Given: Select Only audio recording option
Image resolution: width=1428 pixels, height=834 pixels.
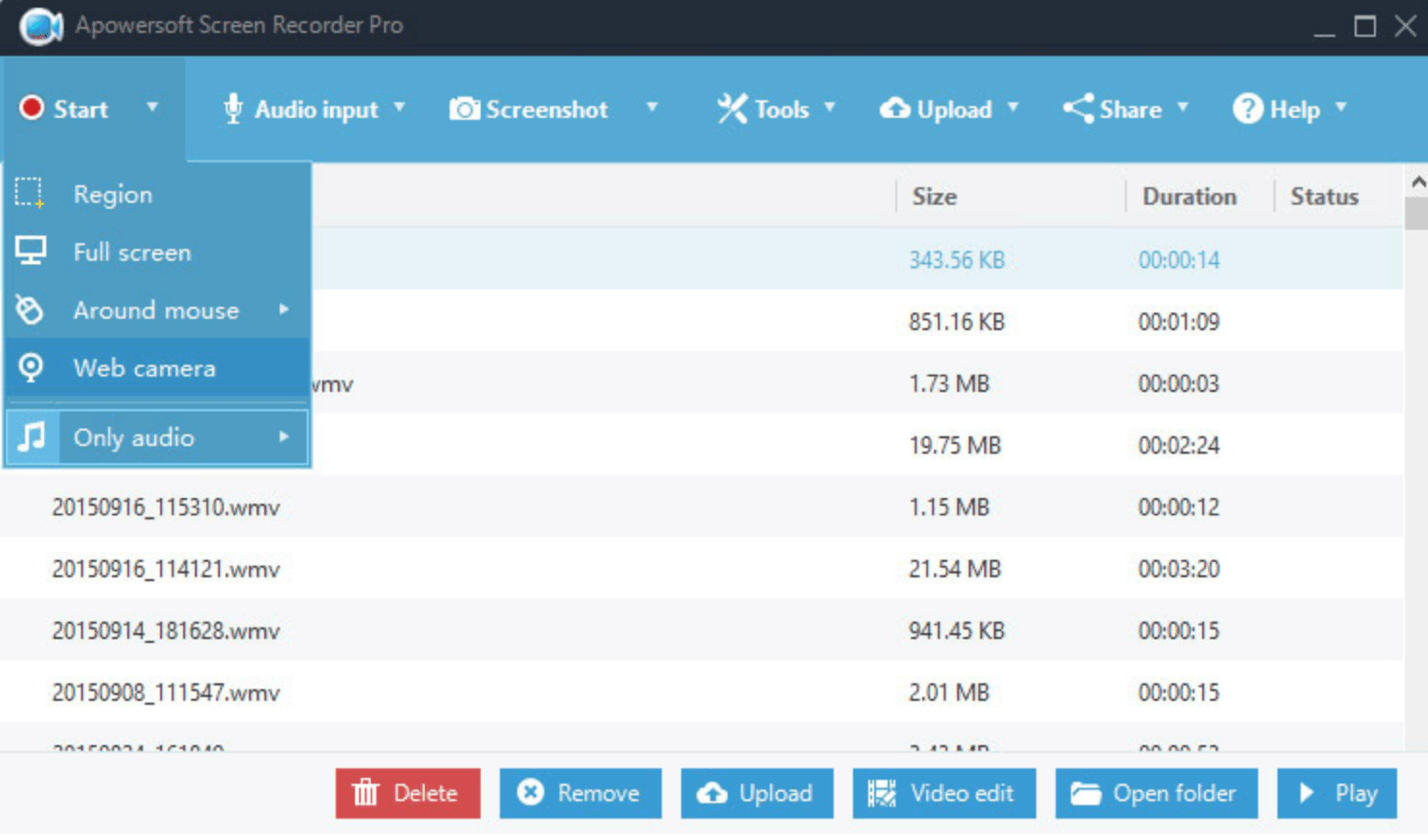Looking at the screenshot, I should [157, 437].
